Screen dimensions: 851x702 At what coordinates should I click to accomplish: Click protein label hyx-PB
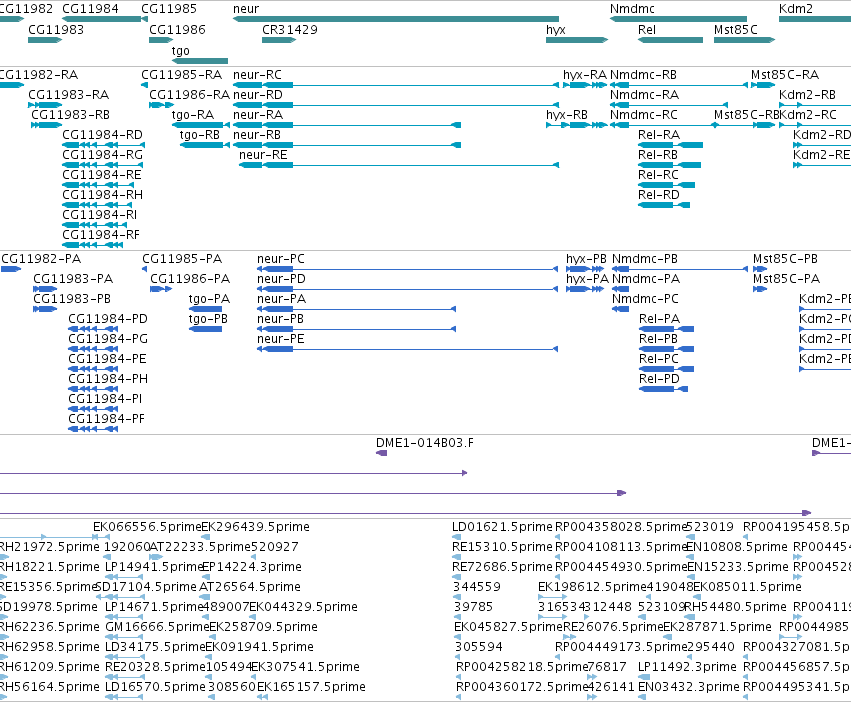[586, 259]
